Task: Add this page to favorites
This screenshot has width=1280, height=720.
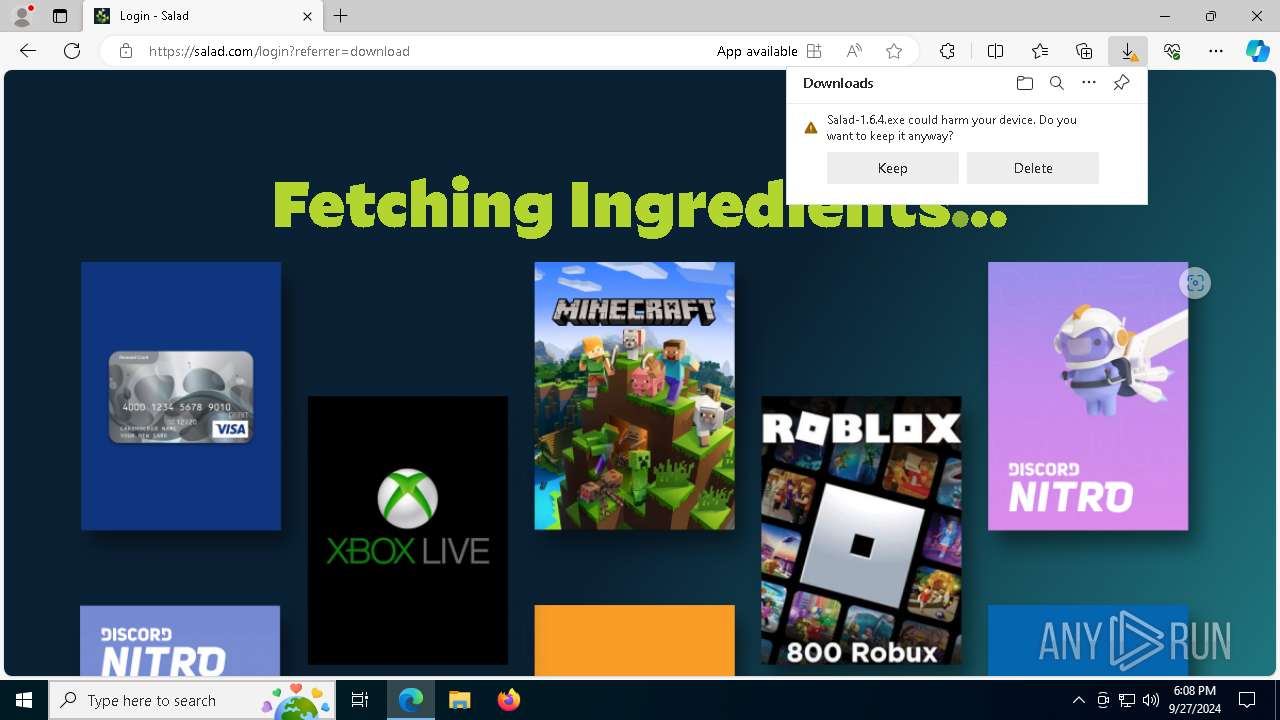Action: click(894, 51)
